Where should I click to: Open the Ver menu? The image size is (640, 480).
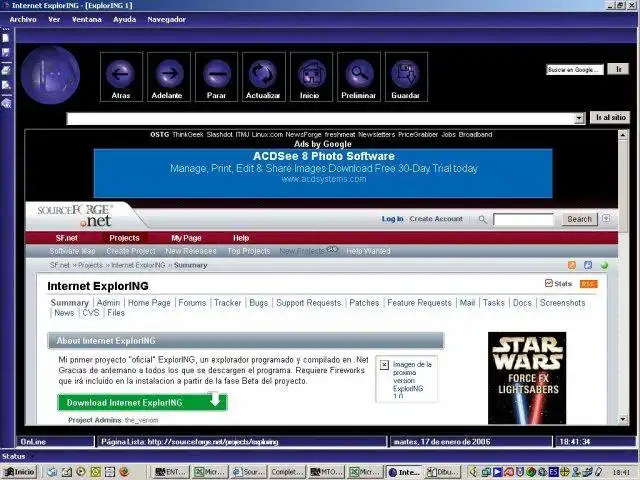click(54, 19)
